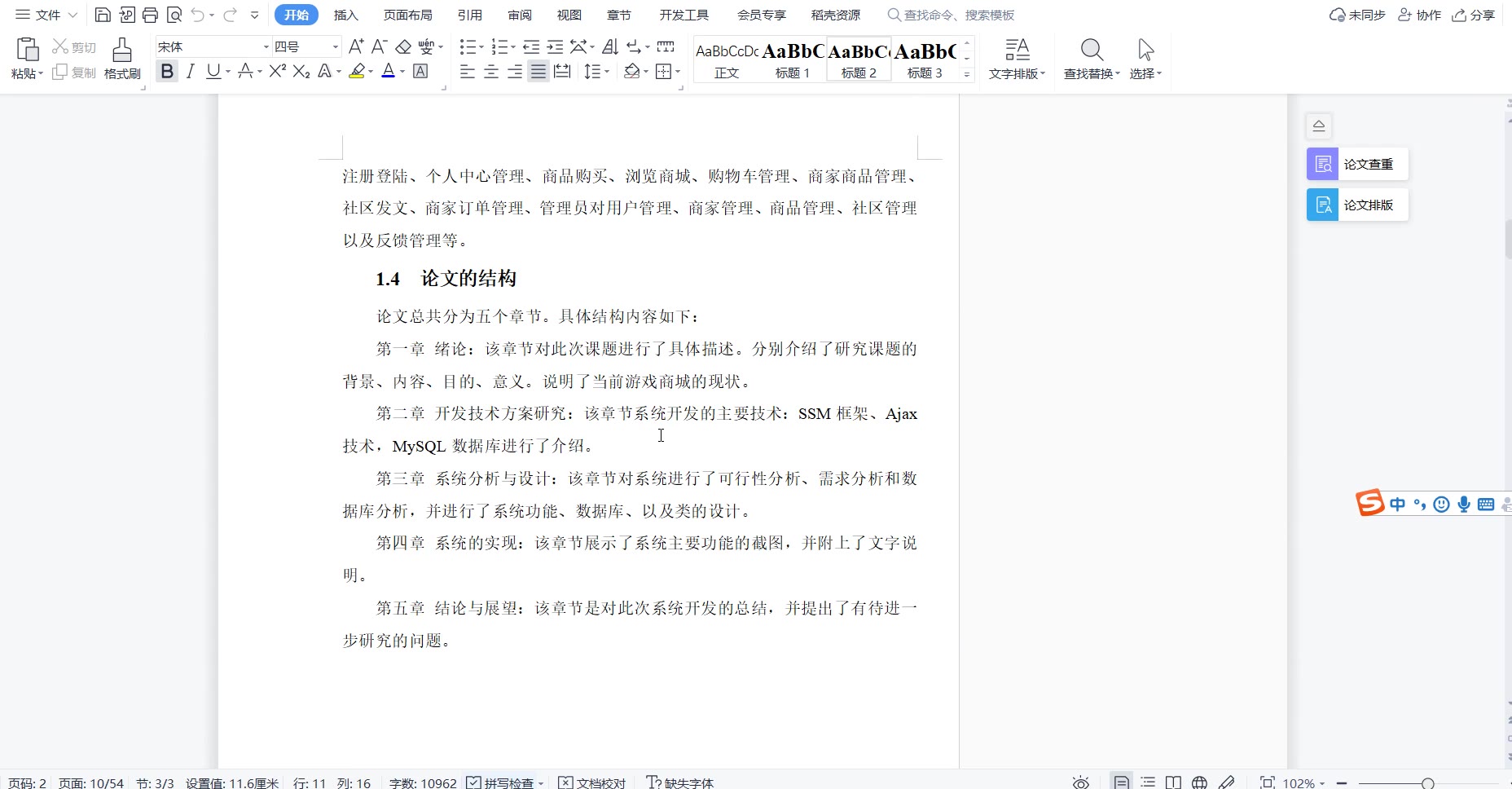
Task: Open the 页面布局 (Page Layout) tab
Action: click(x=408, y=15)
